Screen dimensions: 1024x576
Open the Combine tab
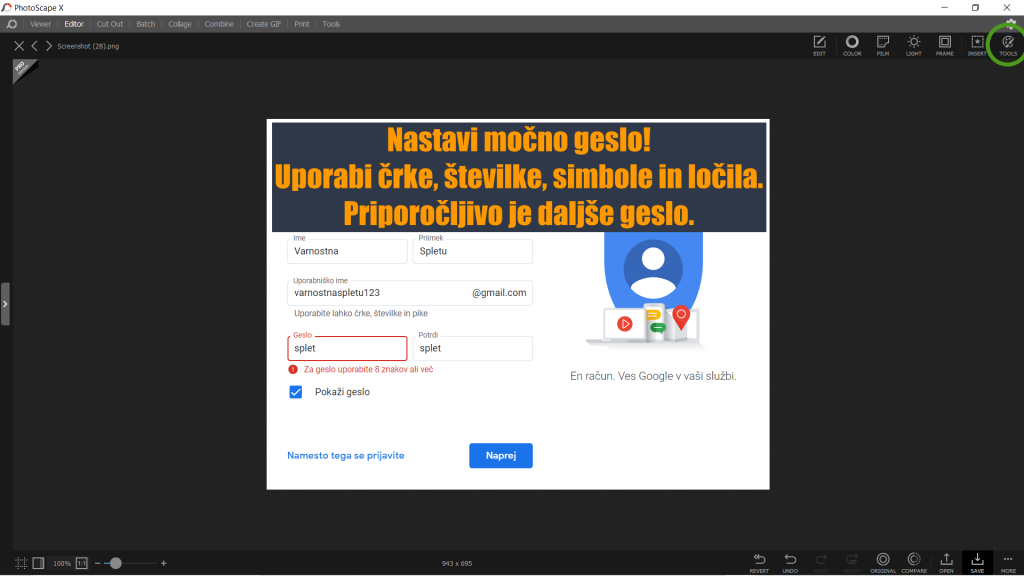click(219, 24)
